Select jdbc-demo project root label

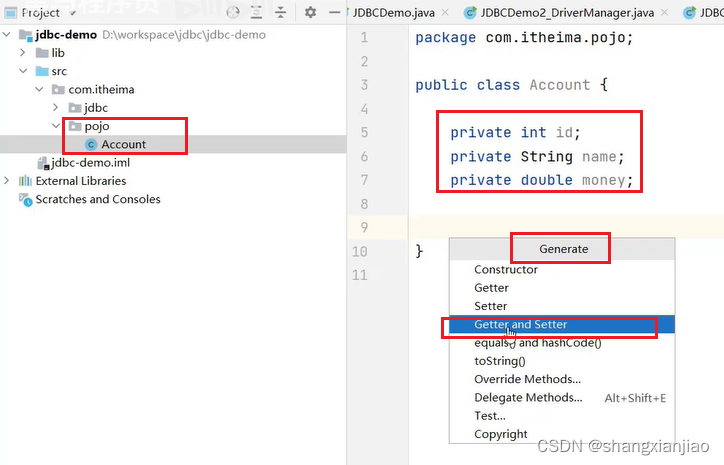click(x=66, y=35)
